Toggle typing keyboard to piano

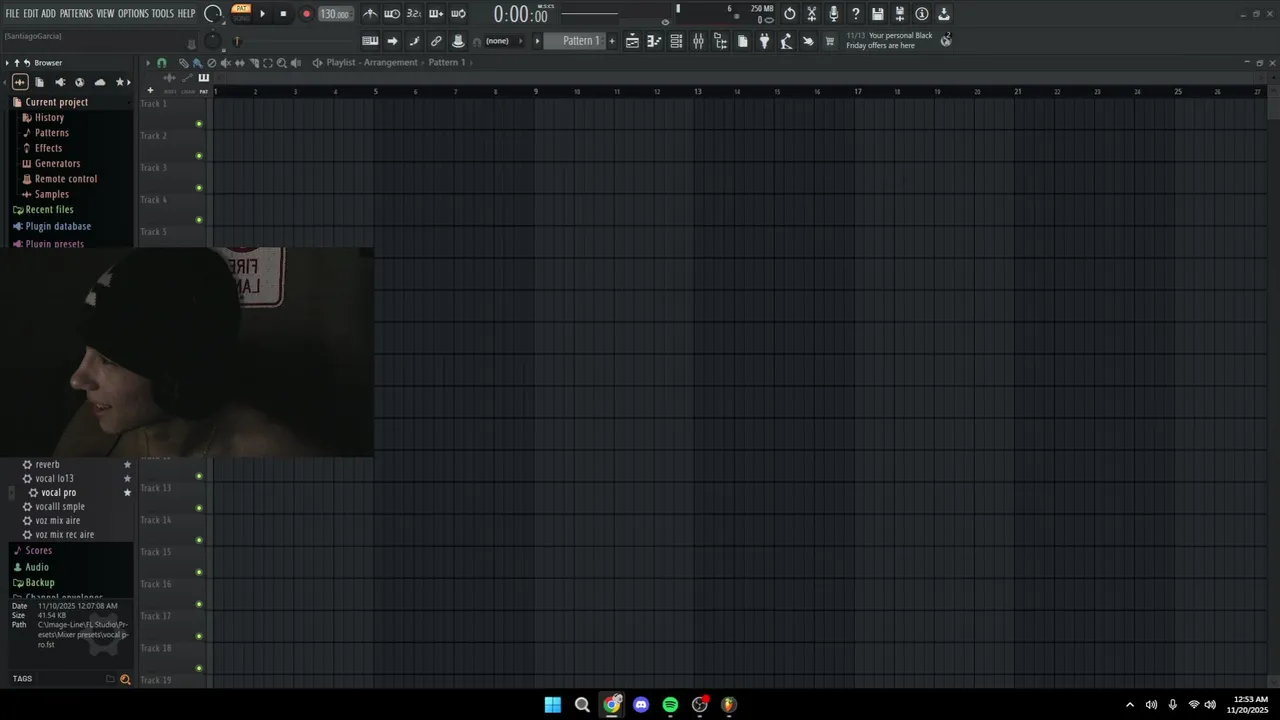pos(370,41)
